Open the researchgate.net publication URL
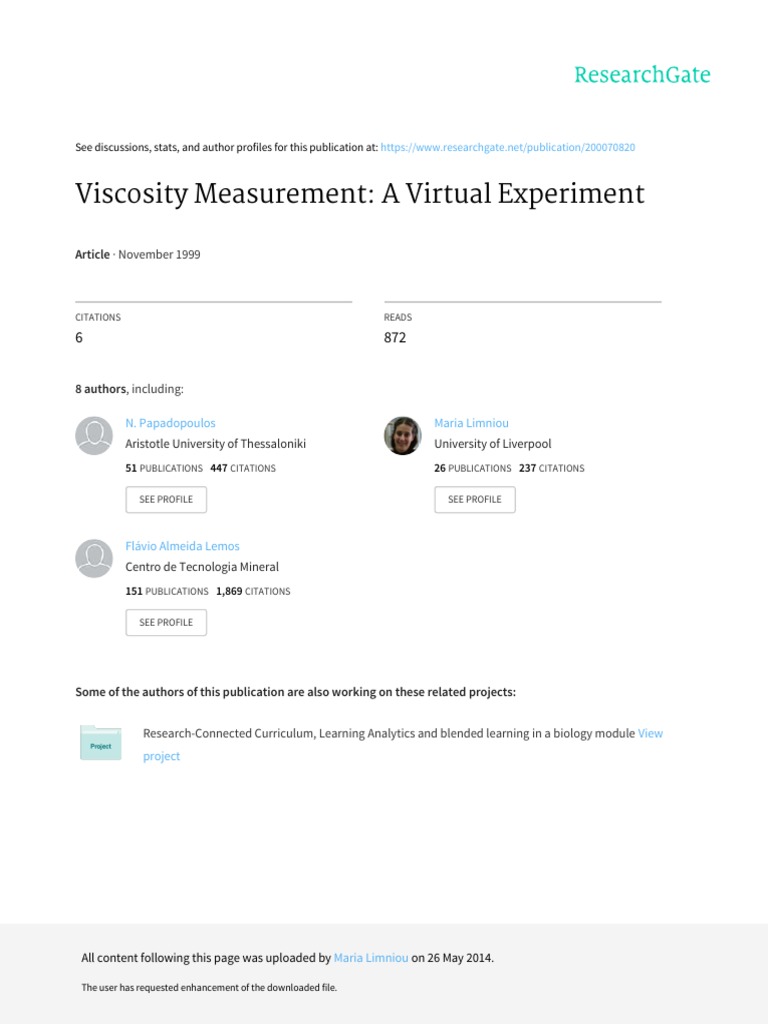The height and width of the screenshot is (1024, 768). [508, 147]
